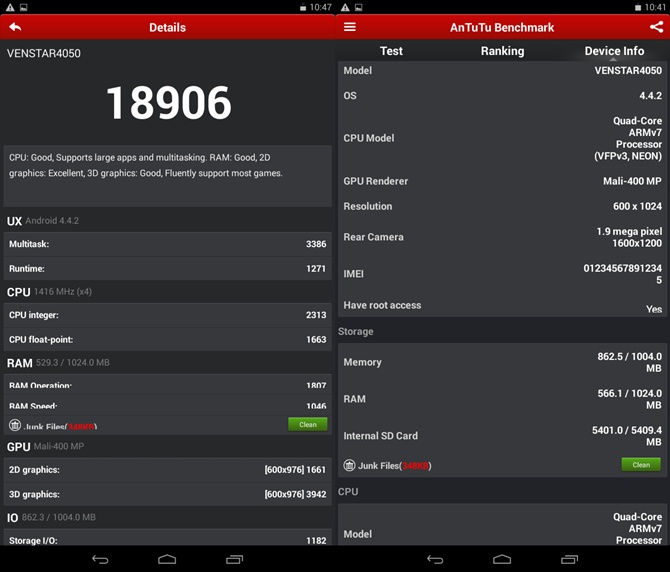Tap the 3D graphics row
Screen dimensions: 670x572
[168, 494]
